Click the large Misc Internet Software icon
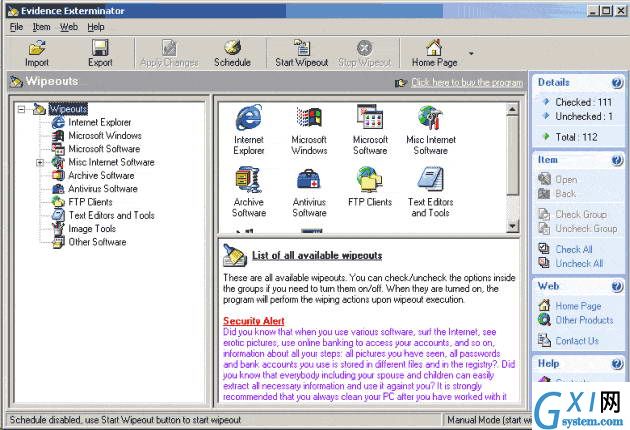Image resolution: width=630 pixels, height=430 pixels. click(x=430, y=117)
